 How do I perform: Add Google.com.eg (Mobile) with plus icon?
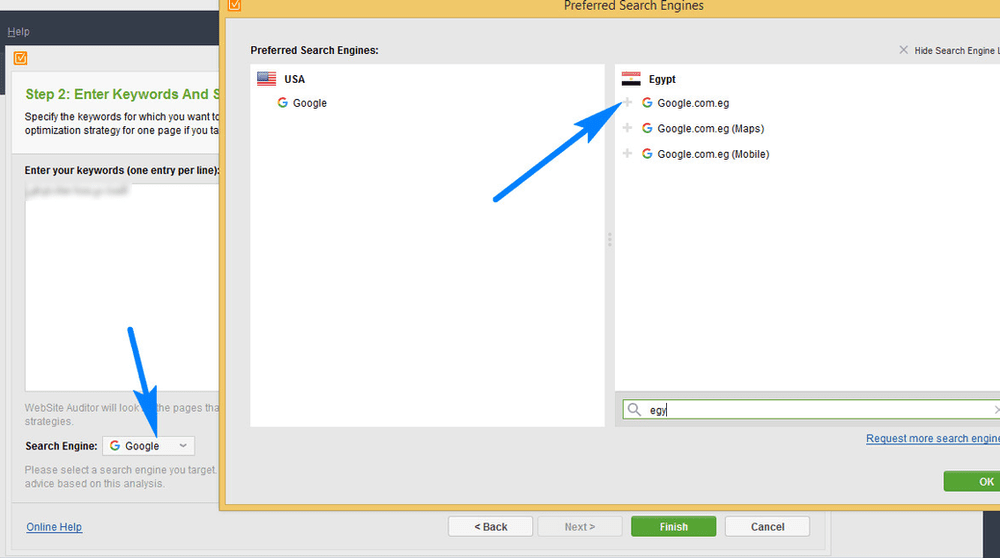point(628,154)
